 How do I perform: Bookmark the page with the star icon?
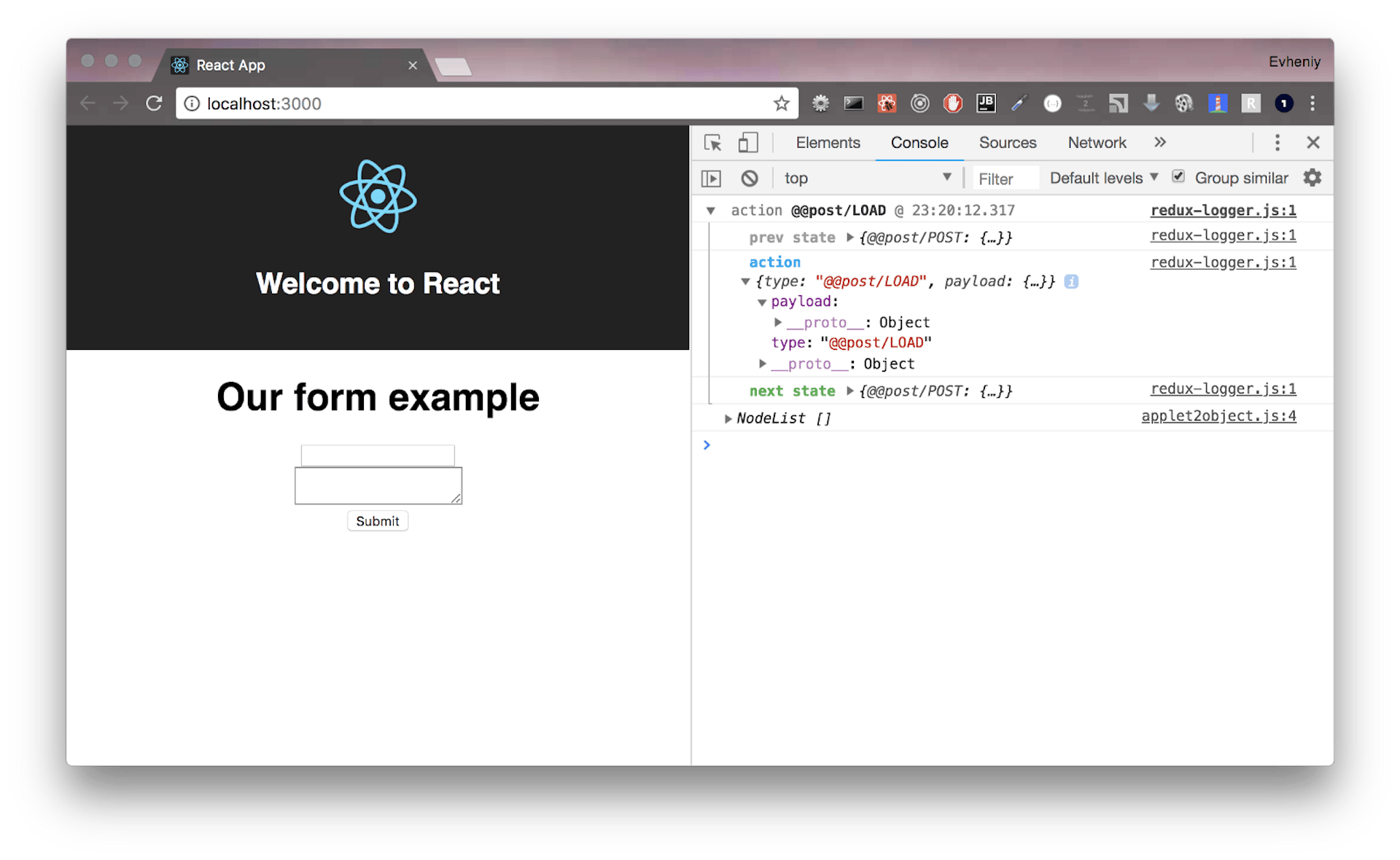pos(782,103)
